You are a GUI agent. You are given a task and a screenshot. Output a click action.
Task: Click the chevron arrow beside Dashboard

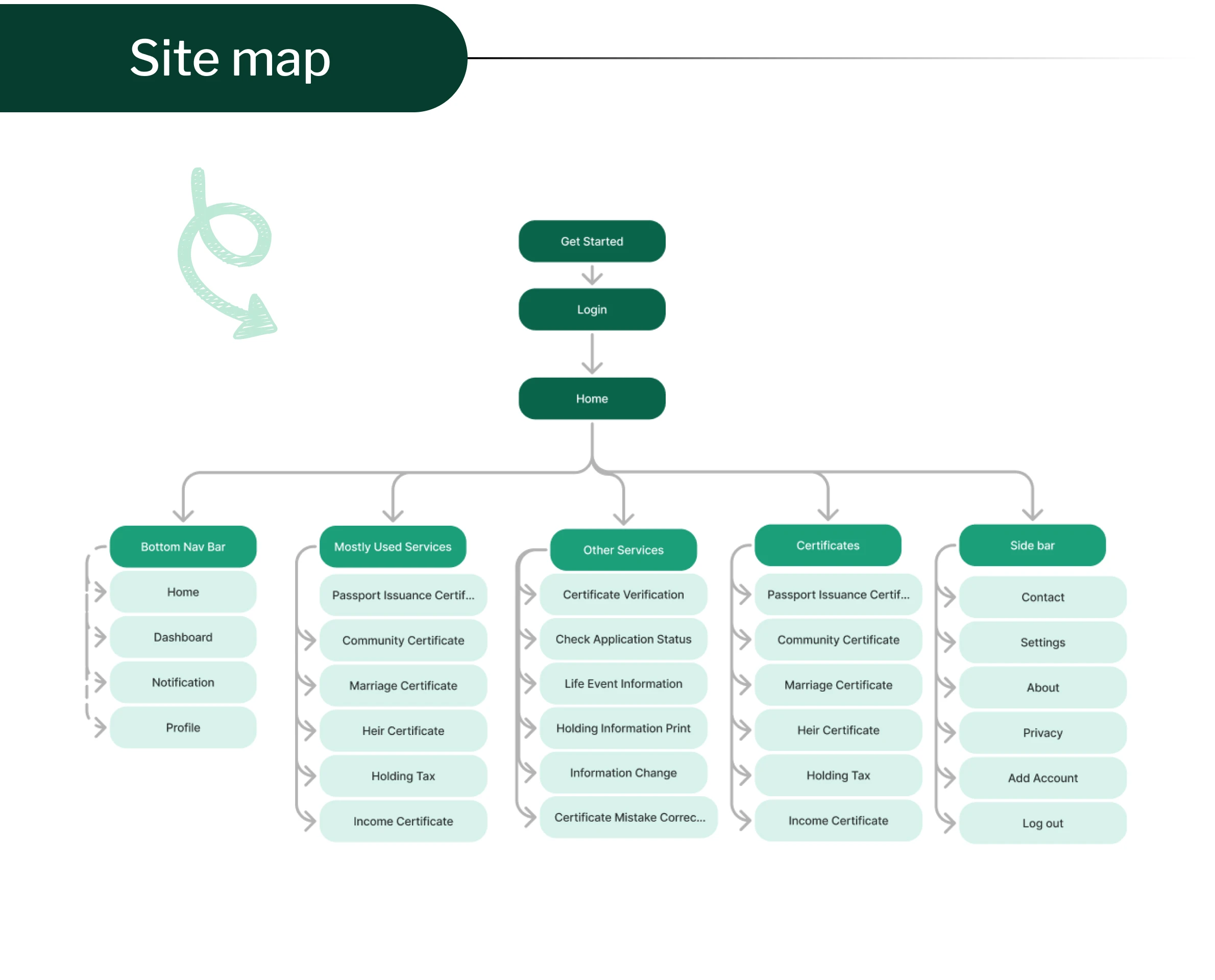pos(100,637)
